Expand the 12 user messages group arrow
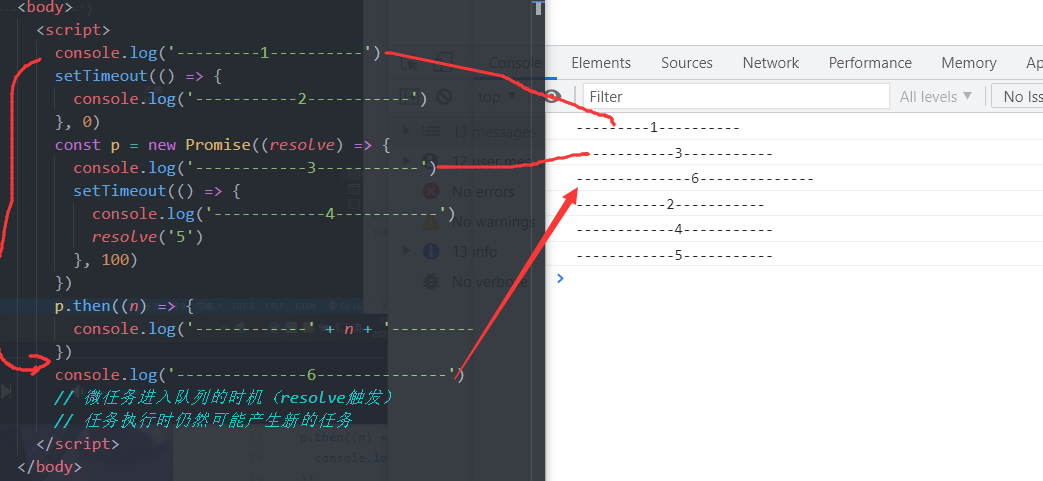This screenshot has width=1043, height=481. coord(407,160)
